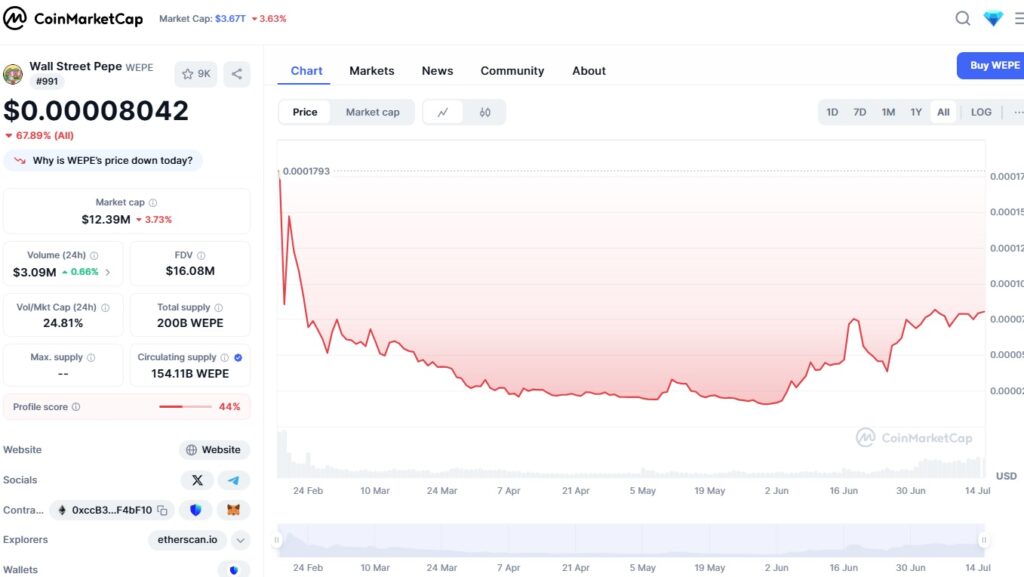Click the Buy WEPE button
Viewport: 1024px width, 577px height.
[993, 66]
